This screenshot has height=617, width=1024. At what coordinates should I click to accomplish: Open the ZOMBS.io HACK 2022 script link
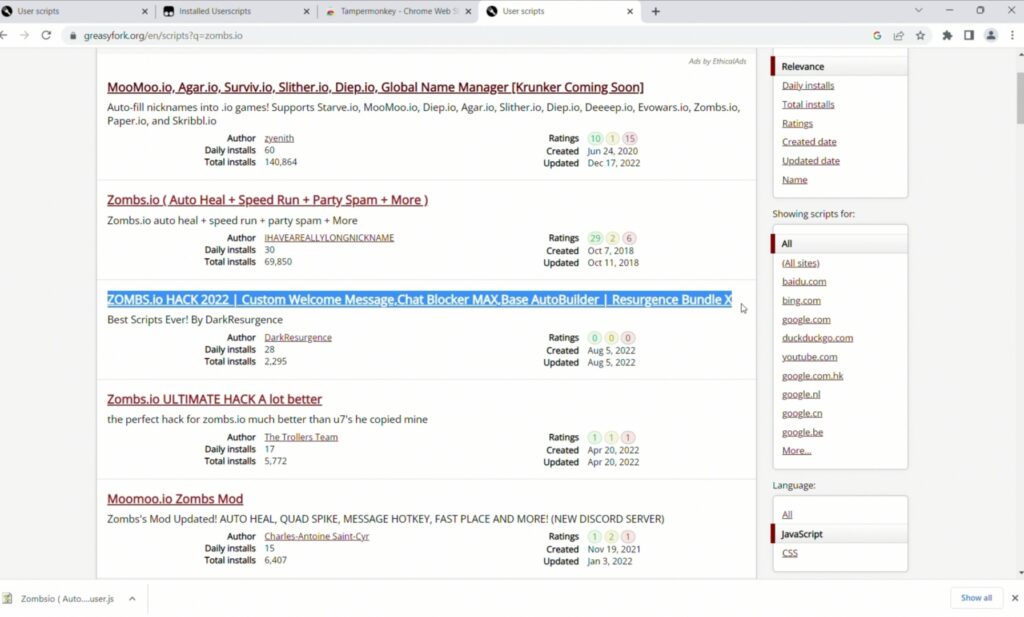tap(419, 300)
